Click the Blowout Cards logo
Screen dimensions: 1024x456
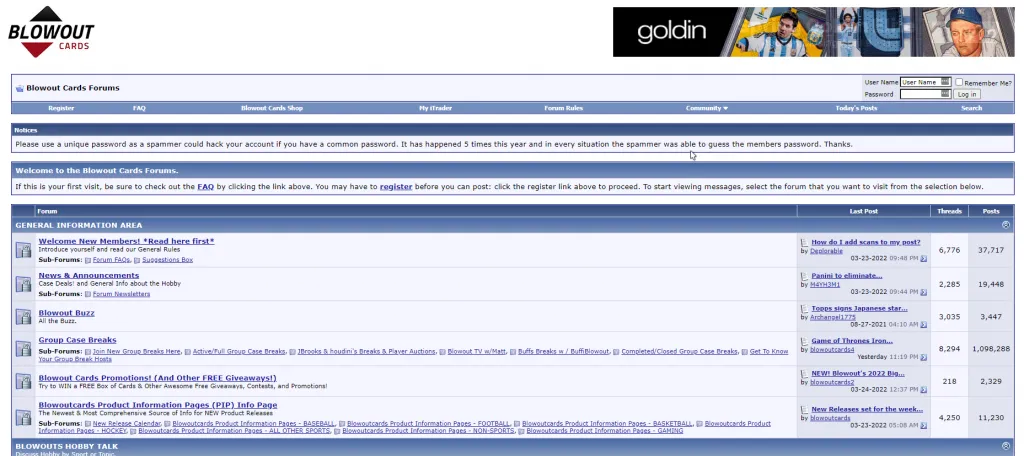[51, 32]
